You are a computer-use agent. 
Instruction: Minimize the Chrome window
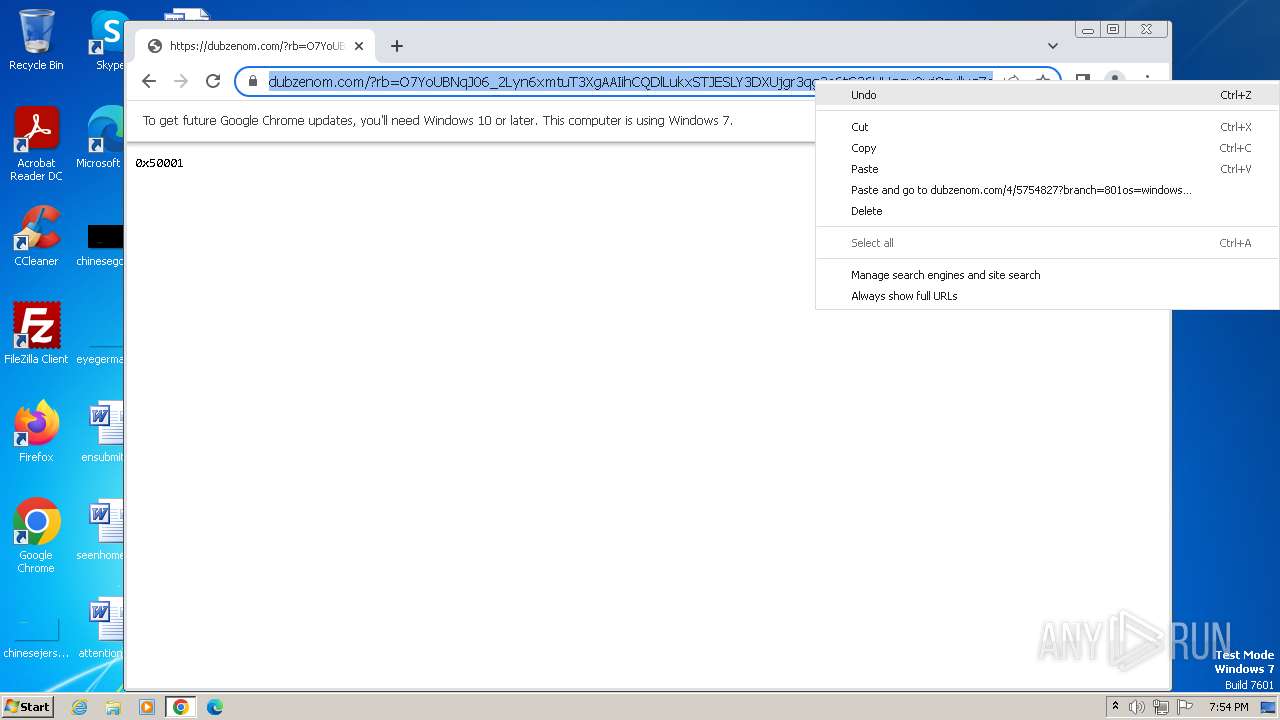pyautogui.click(x=1089, y=30)
